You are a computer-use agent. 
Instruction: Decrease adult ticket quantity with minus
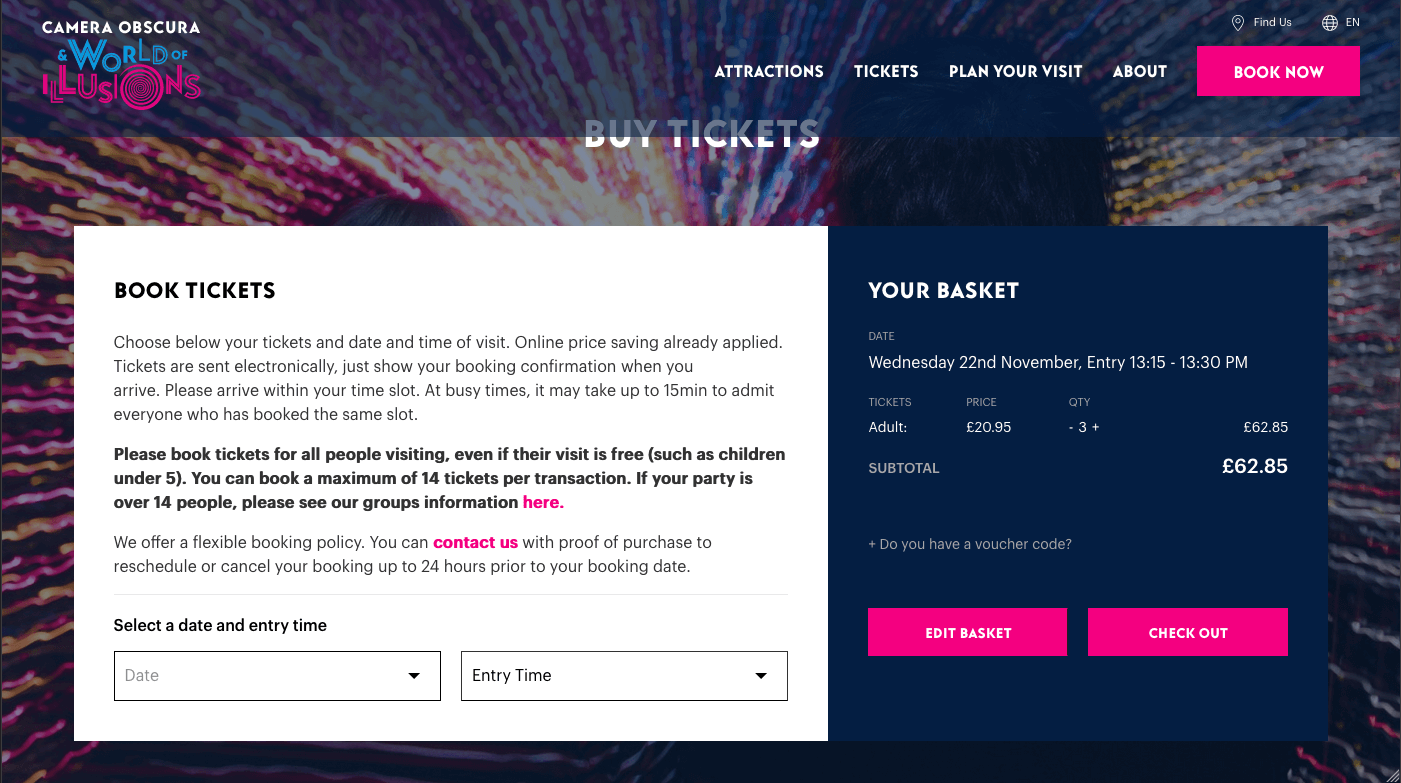click(1071, 428)
